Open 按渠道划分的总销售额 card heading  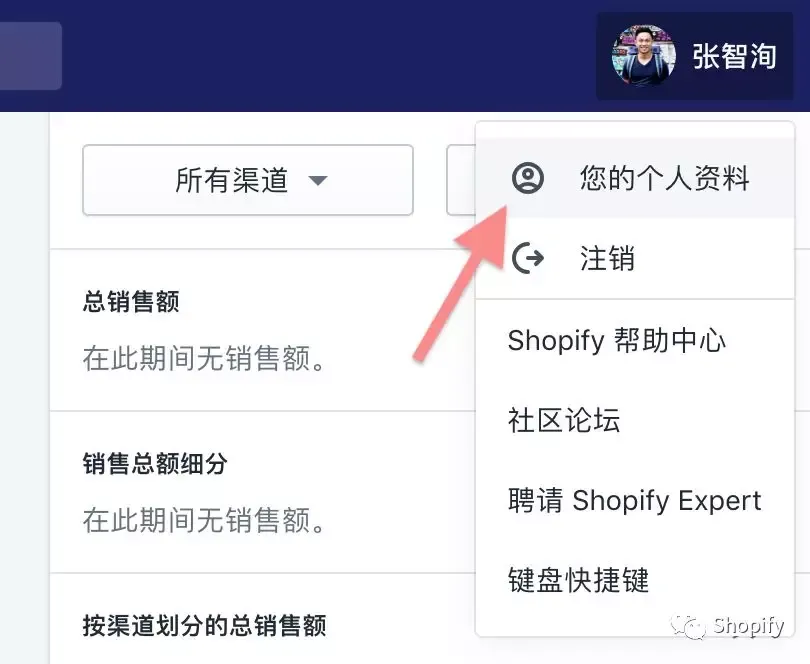204,625
